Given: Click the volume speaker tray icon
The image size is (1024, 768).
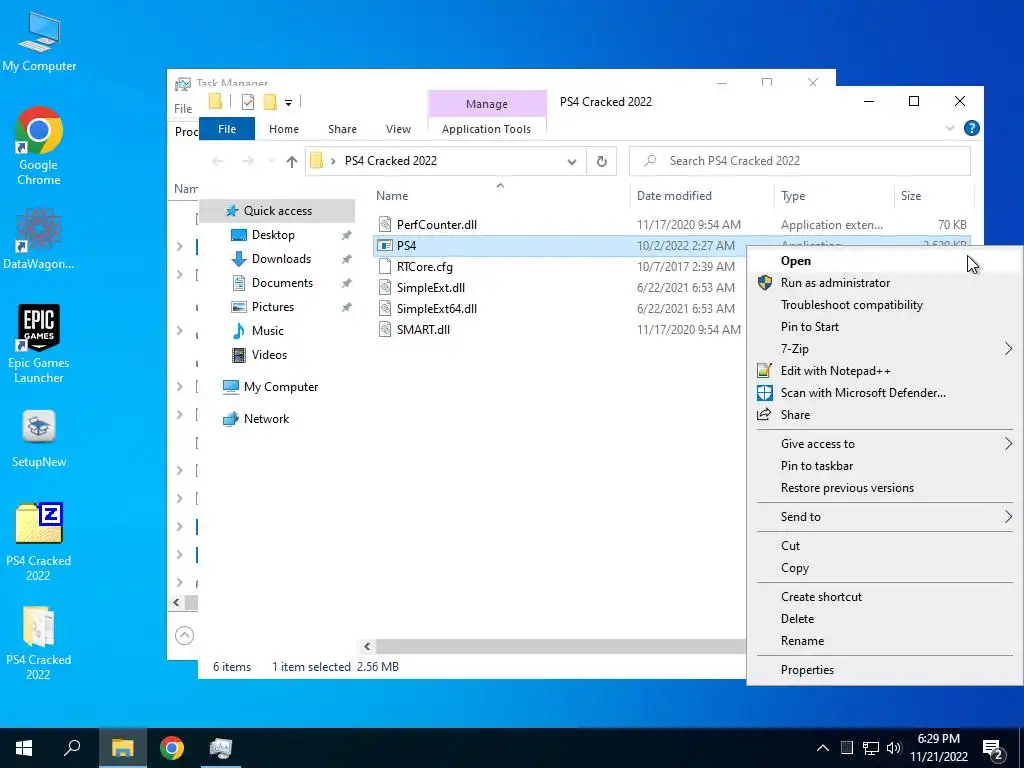Looking at the screenshot, I should [893, 748].
